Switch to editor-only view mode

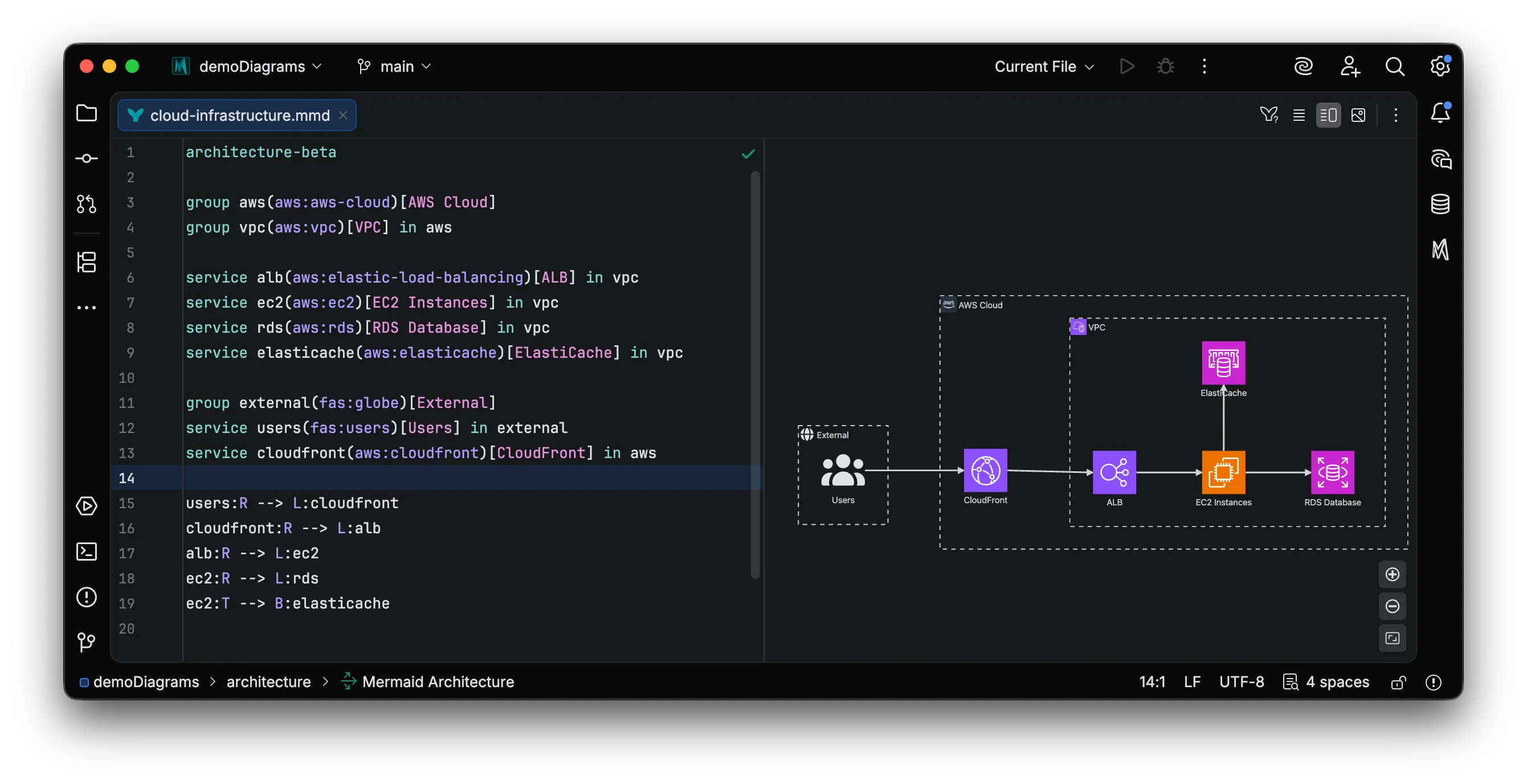tap(1299, 115)
